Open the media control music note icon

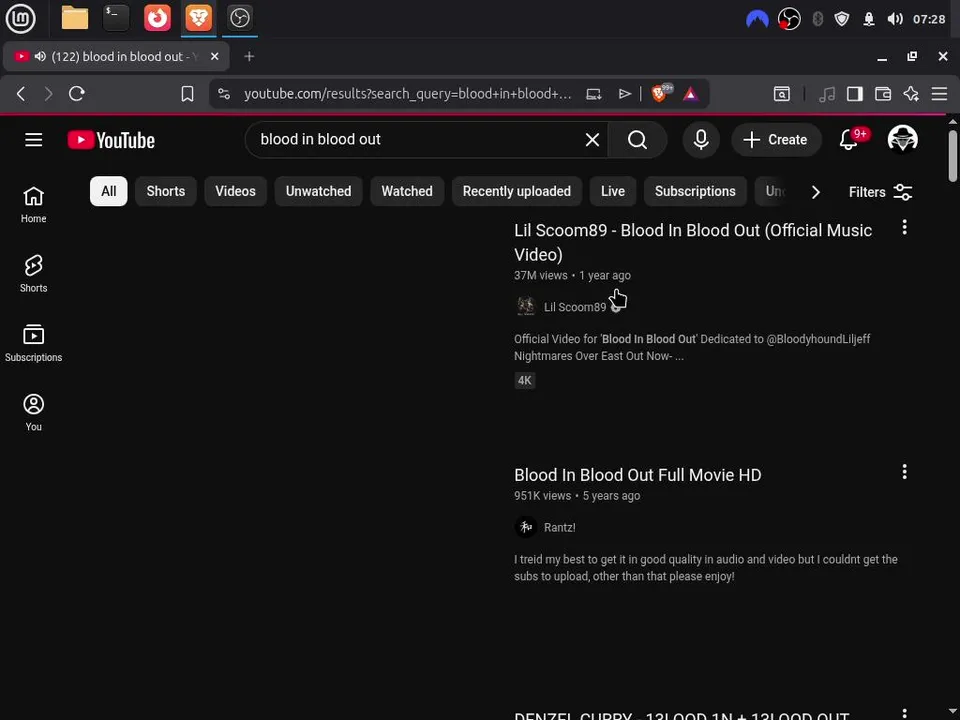click(x=827, y=94)
